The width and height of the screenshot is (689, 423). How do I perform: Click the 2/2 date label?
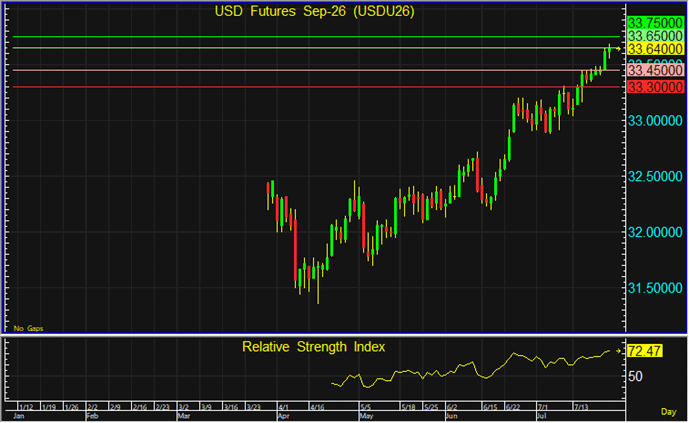pyautogui.click(x=92, y=407)
